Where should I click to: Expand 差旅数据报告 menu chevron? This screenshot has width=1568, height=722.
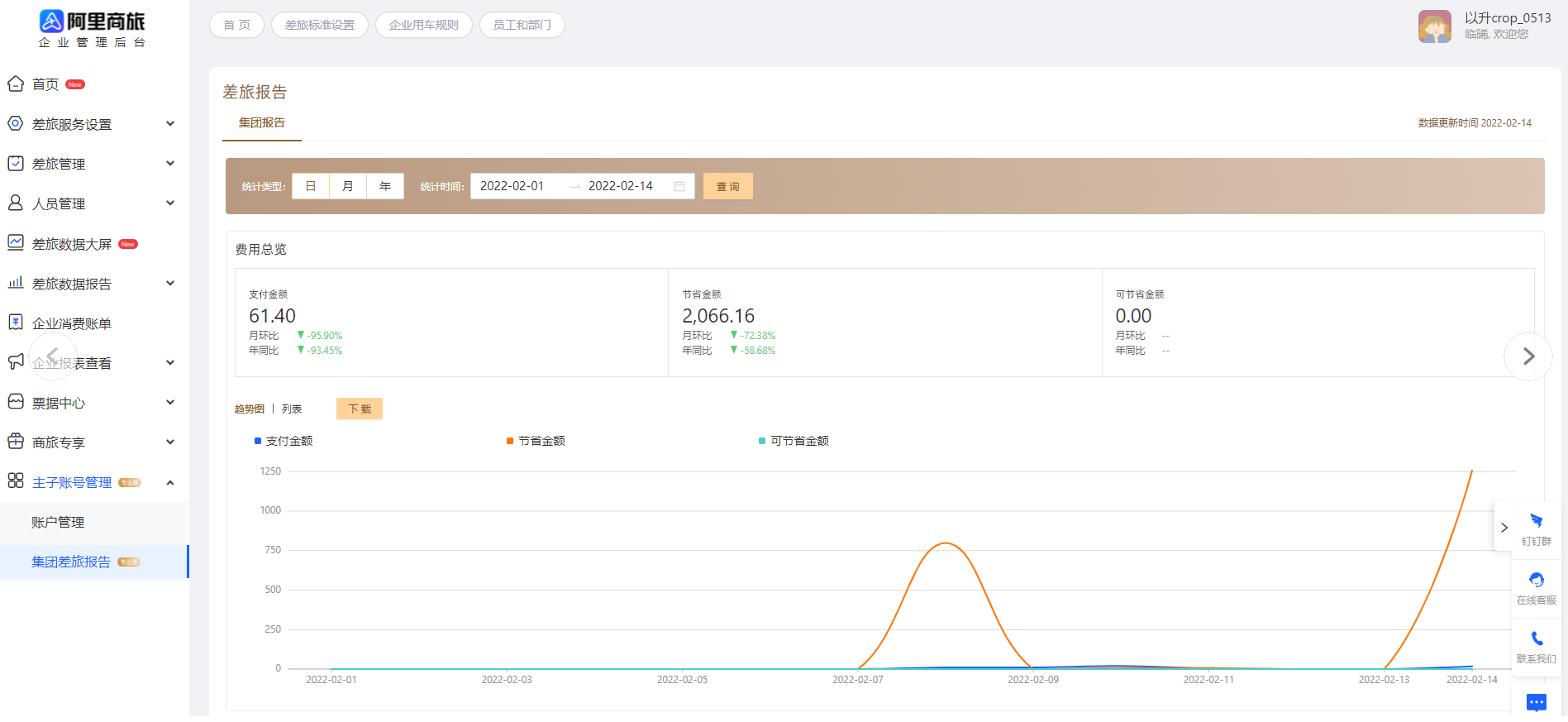click(170, 283)
